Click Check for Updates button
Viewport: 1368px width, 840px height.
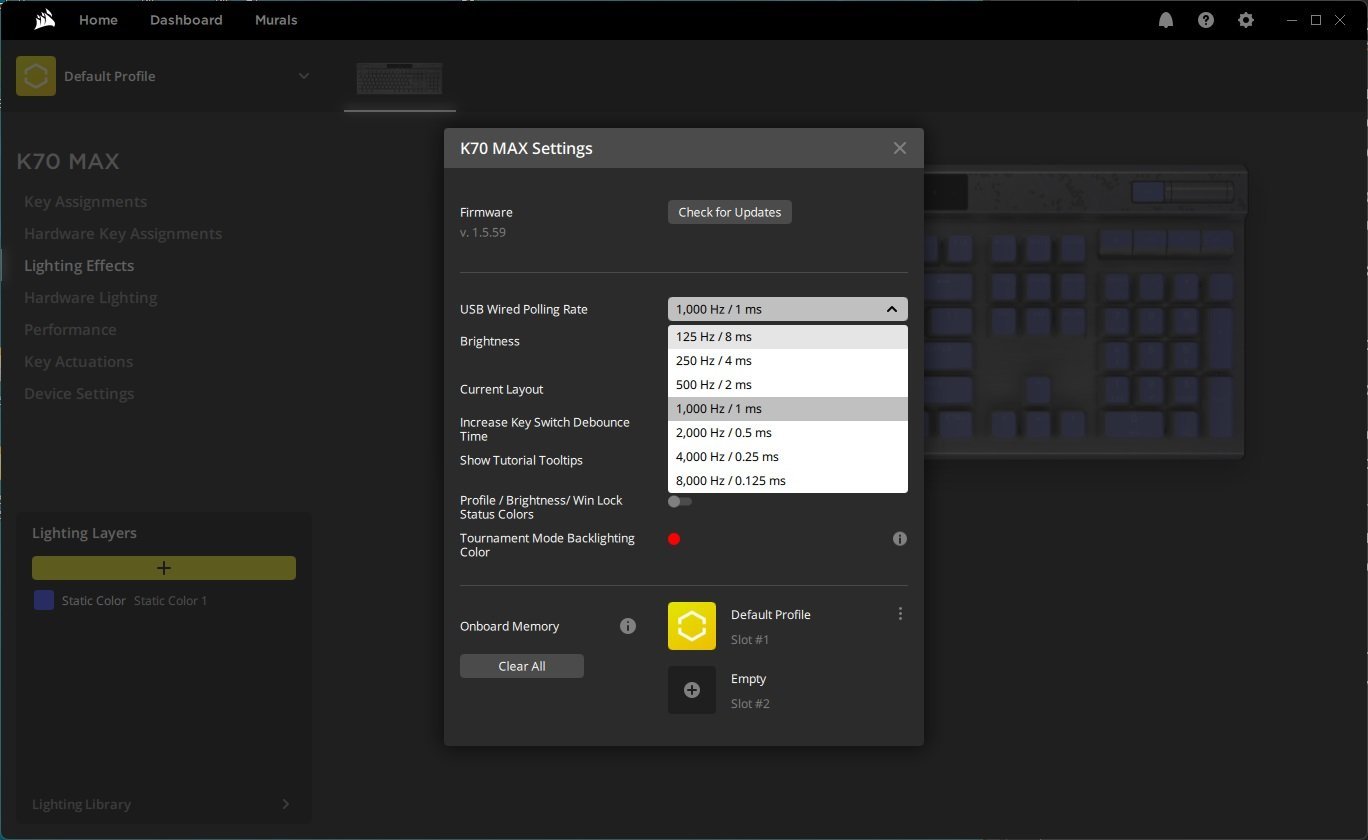730,212
